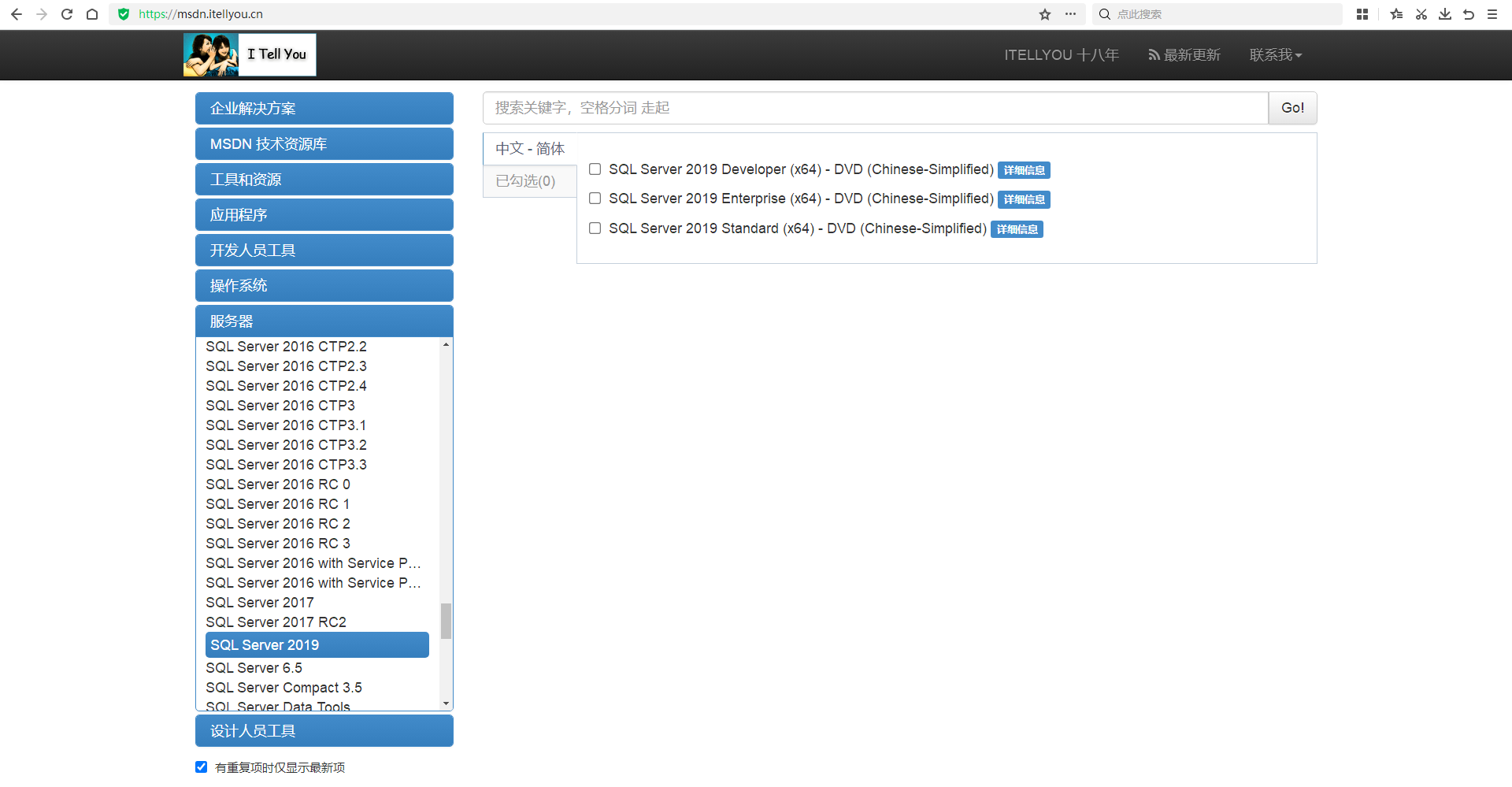
Task: Select SQL Server 2017 in the list
Action: point(260,603)
